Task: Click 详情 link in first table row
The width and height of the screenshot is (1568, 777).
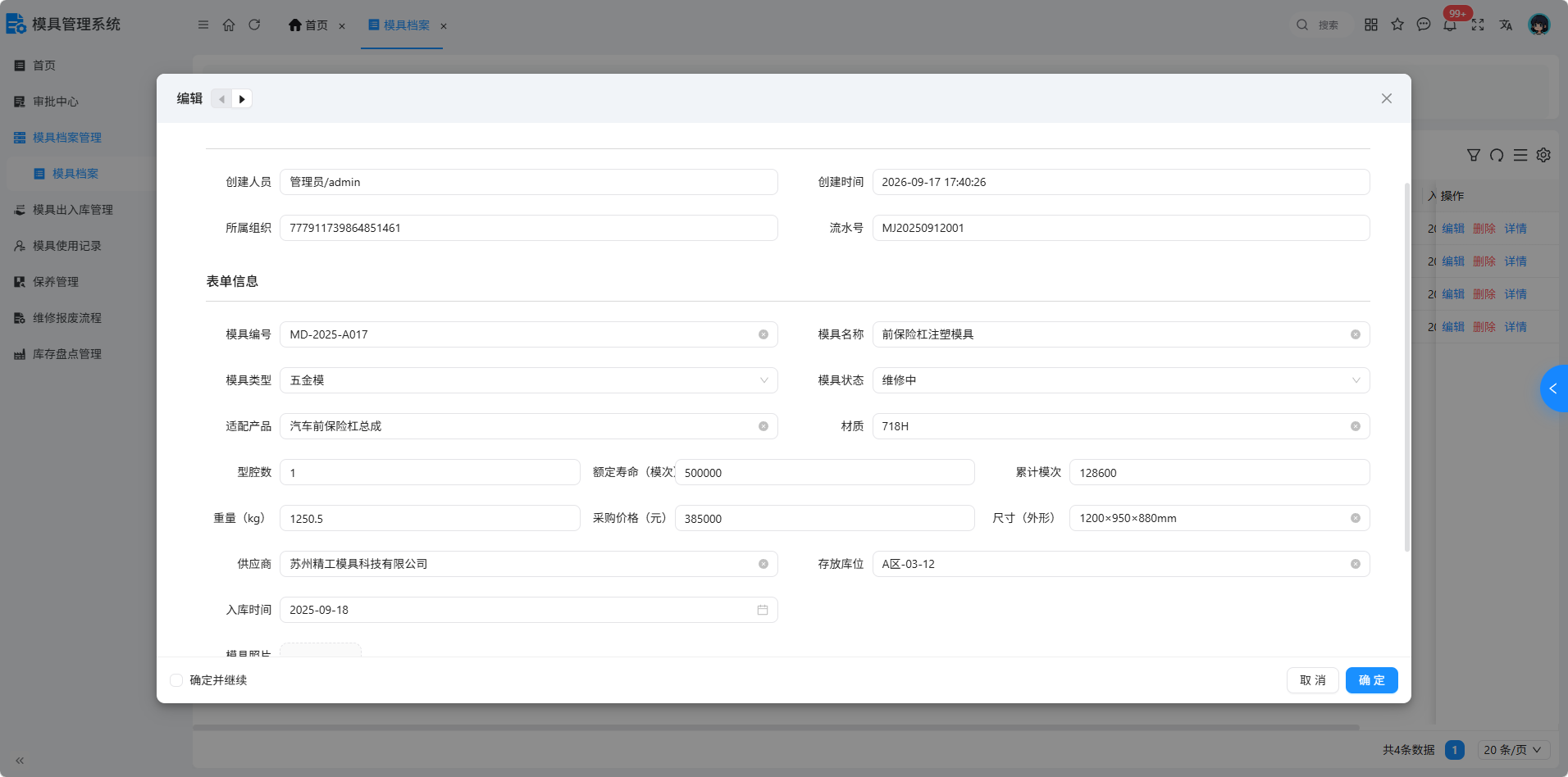Action: tap(1516, 229)
